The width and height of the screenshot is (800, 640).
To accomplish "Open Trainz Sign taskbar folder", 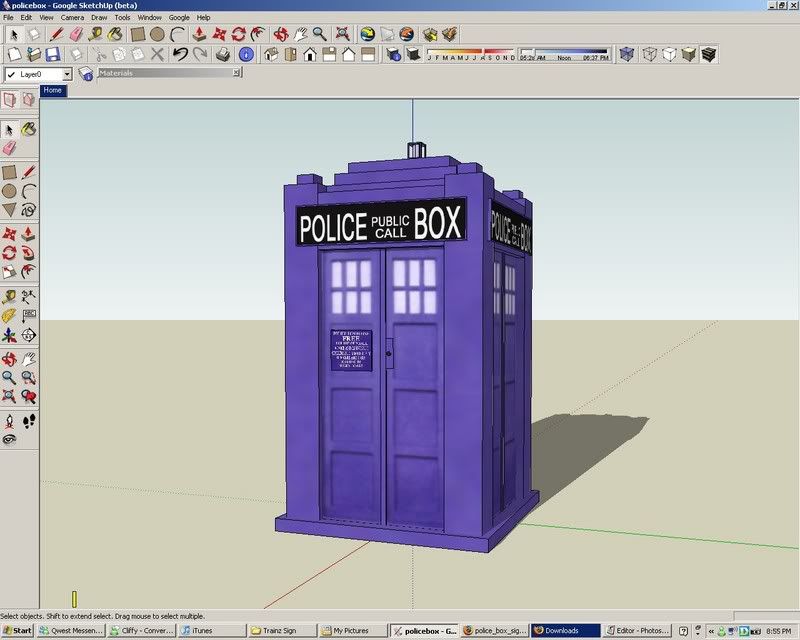I will point(281,631).
